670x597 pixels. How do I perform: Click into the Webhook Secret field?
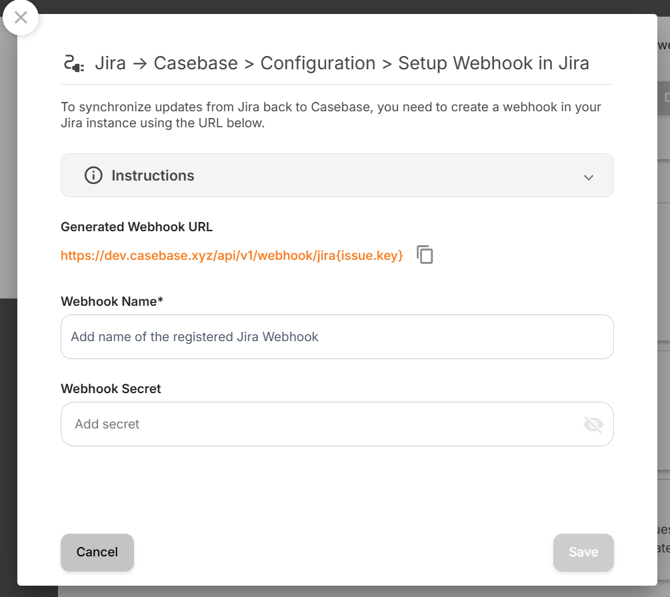[320, 424]
